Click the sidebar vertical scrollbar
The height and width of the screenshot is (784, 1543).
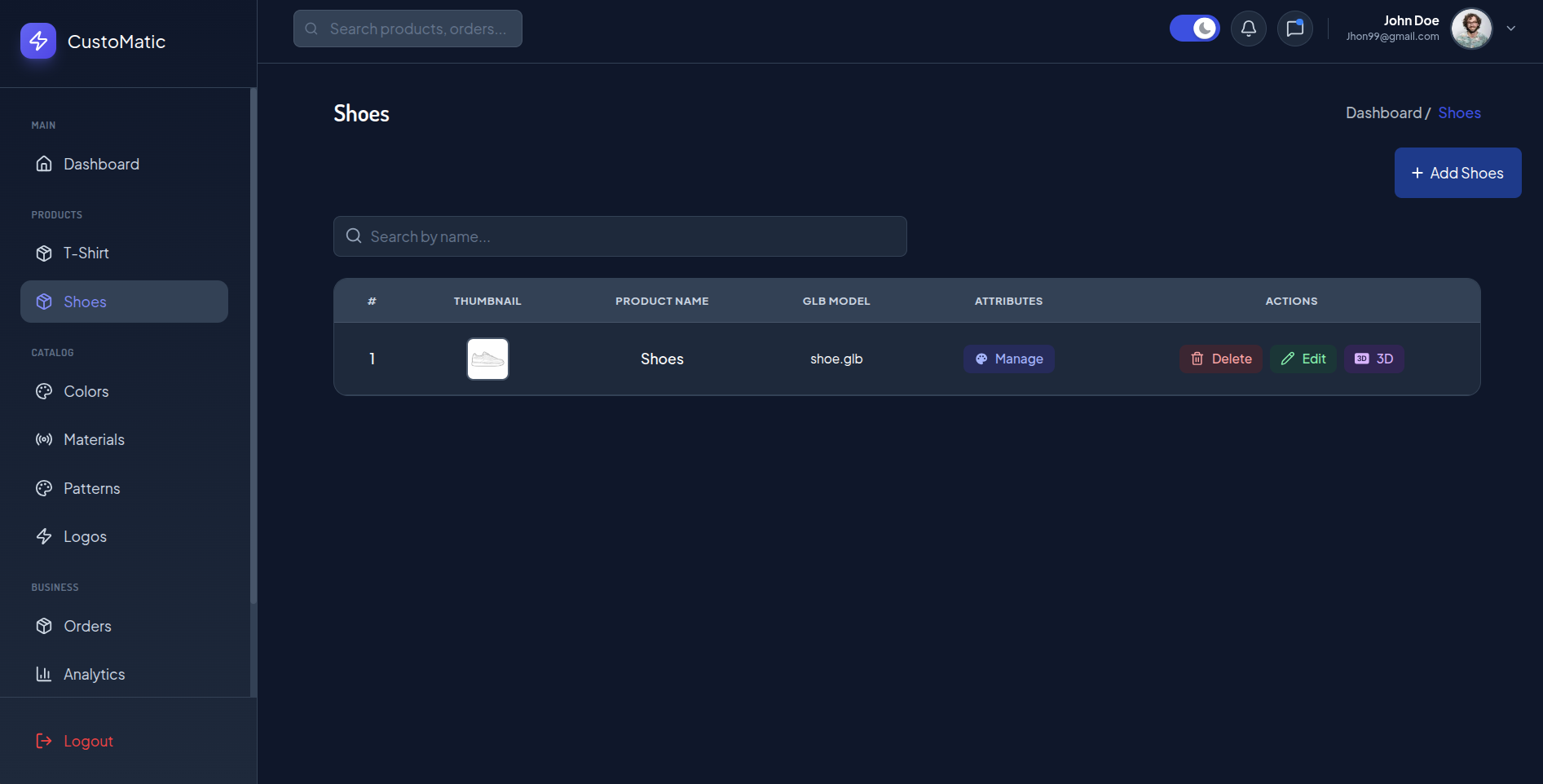pos(253,346)
